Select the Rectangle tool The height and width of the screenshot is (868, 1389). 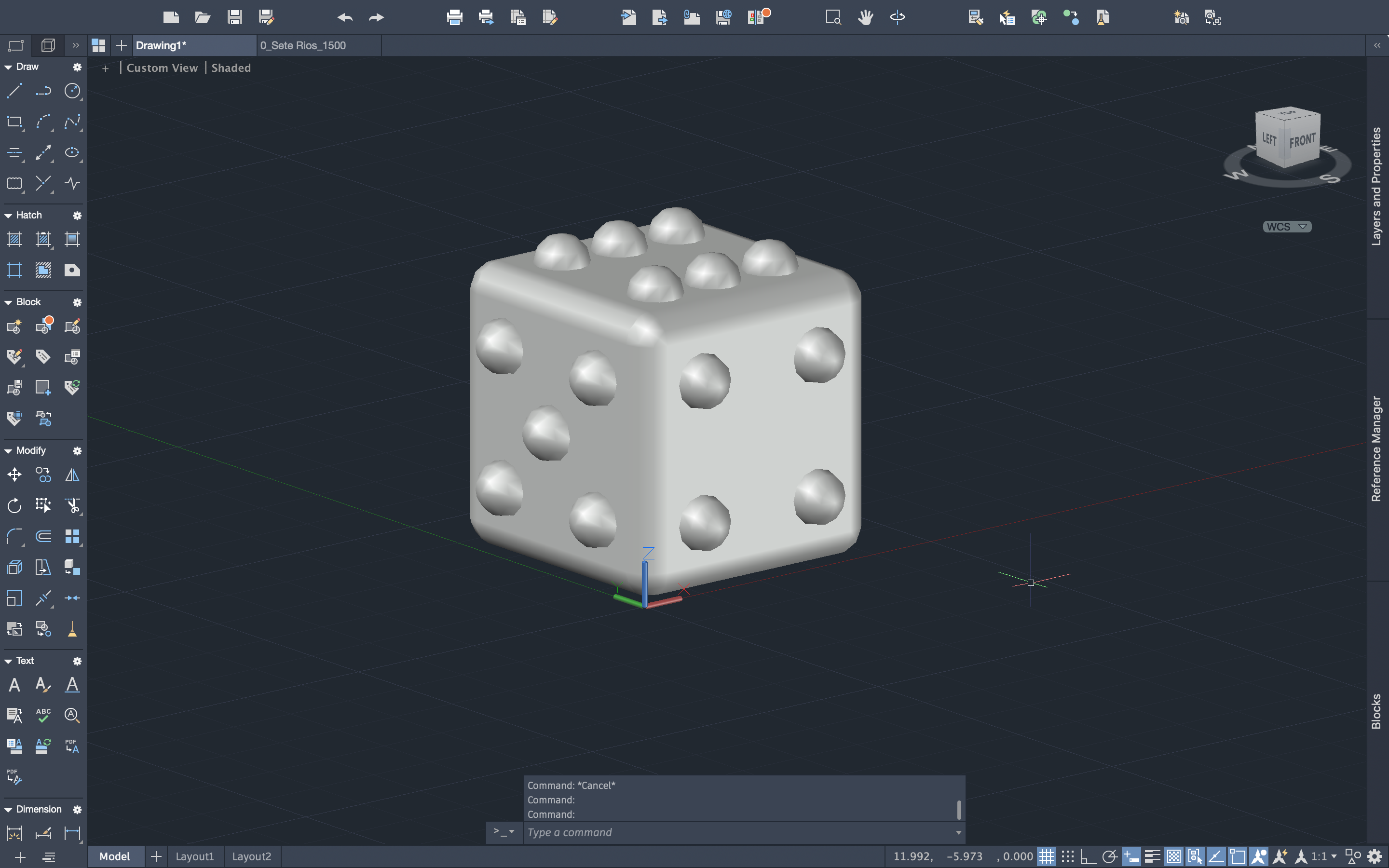click(x=14, y=122)
